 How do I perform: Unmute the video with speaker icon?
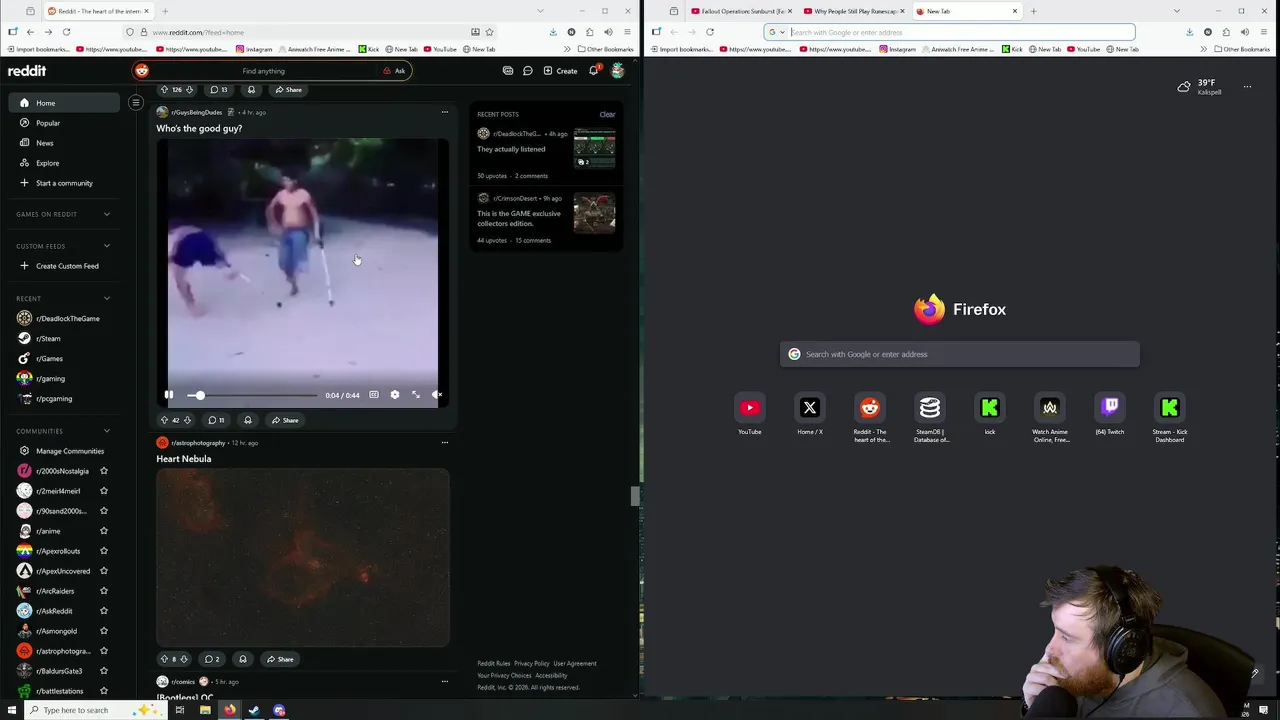tap(437, 395)
